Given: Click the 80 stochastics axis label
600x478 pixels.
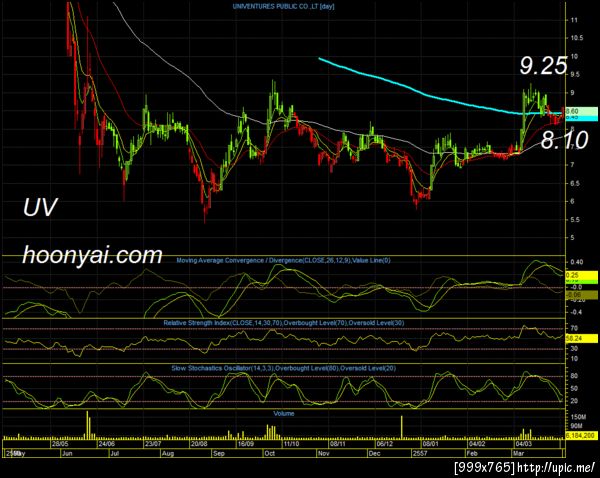Looking at the screenshot, I should pyautogui.click(x=574, y=376).
